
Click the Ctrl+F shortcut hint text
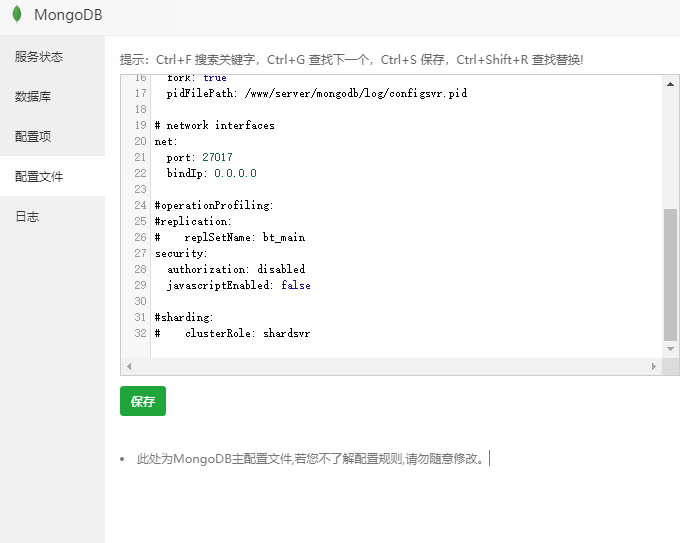(x=207, y=59)
